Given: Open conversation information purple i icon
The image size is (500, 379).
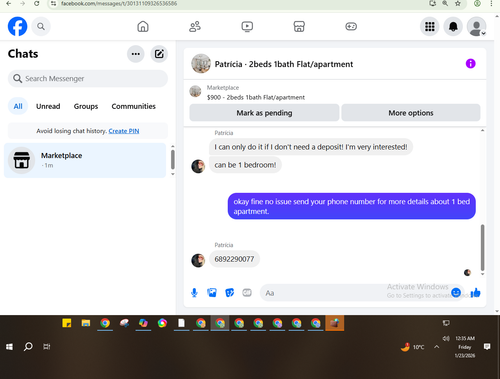Looking at the screenshot, I should pos(470,63).
